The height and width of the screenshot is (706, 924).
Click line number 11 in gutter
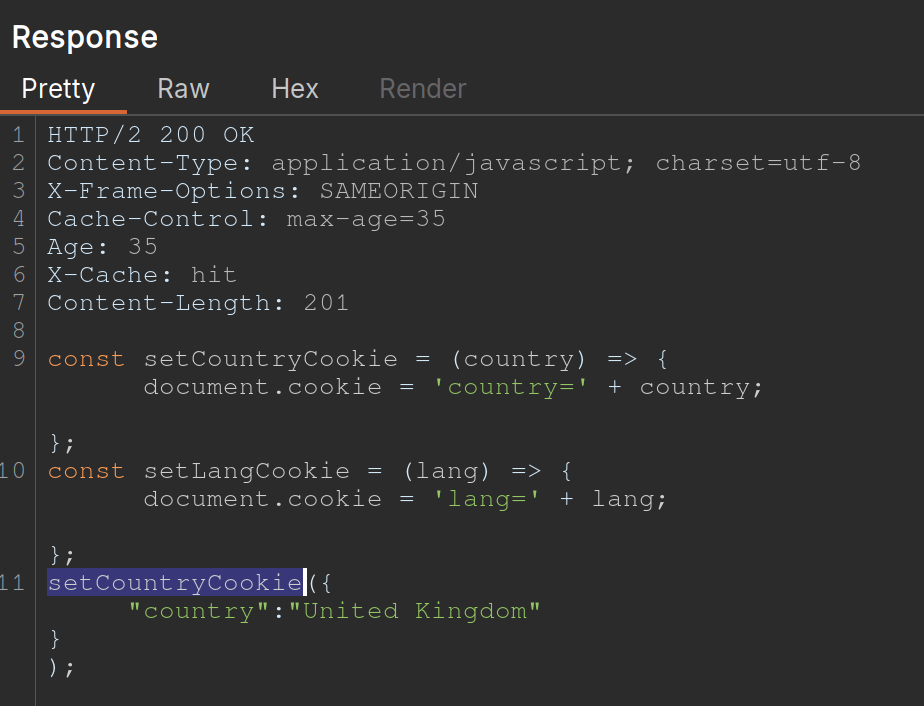14,583
